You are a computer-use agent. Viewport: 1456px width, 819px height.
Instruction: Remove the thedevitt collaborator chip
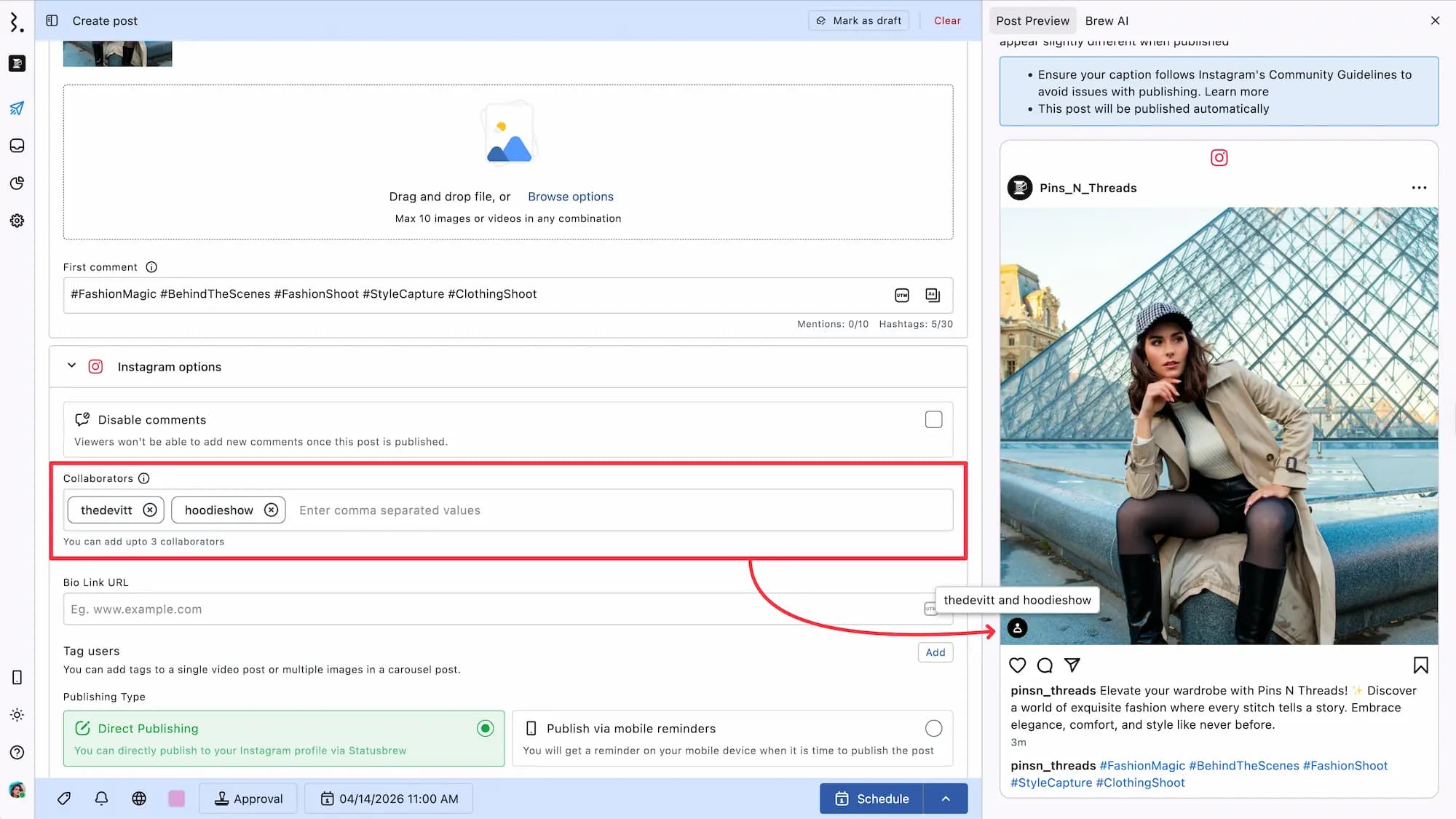tap(150, 510)
